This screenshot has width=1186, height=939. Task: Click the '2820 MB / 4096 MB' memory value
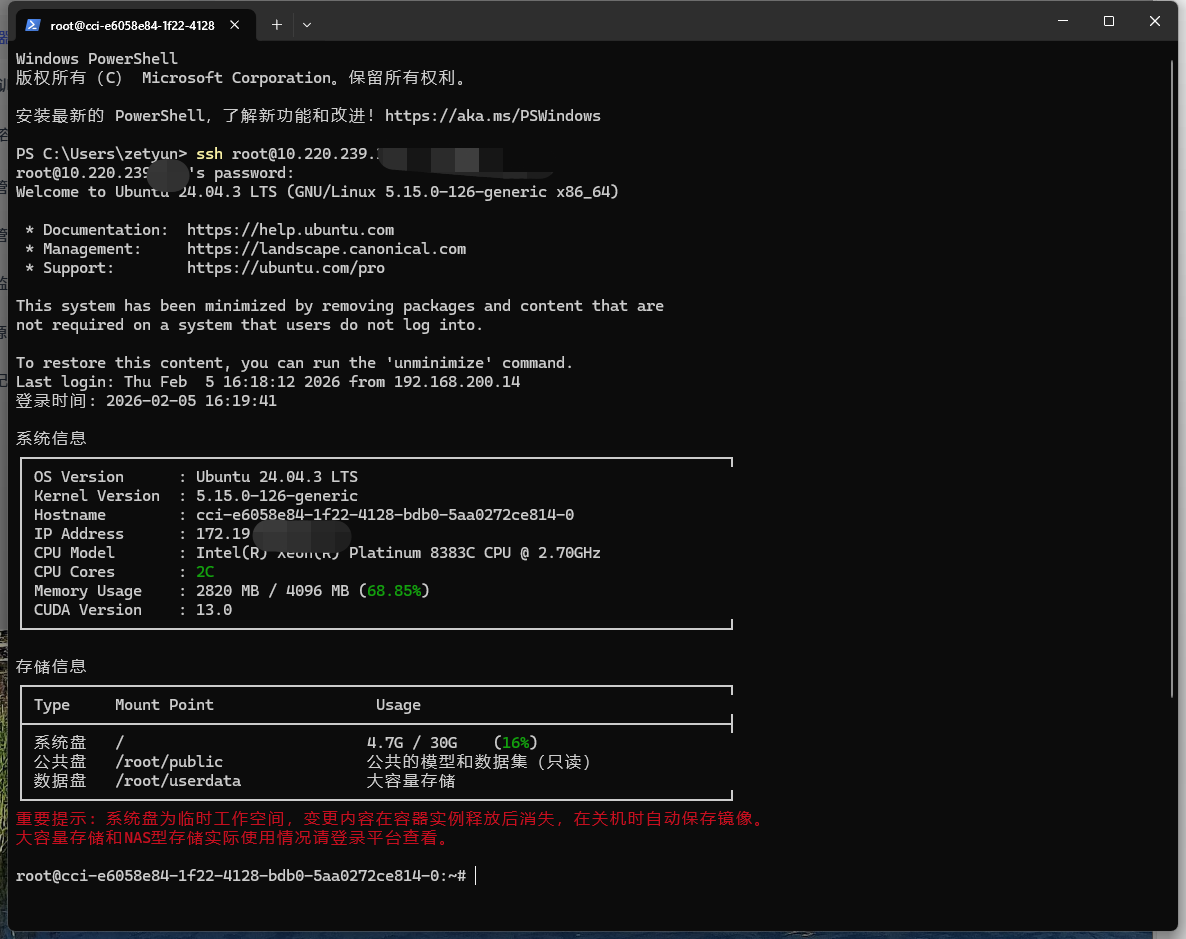[x=272, y=591]
